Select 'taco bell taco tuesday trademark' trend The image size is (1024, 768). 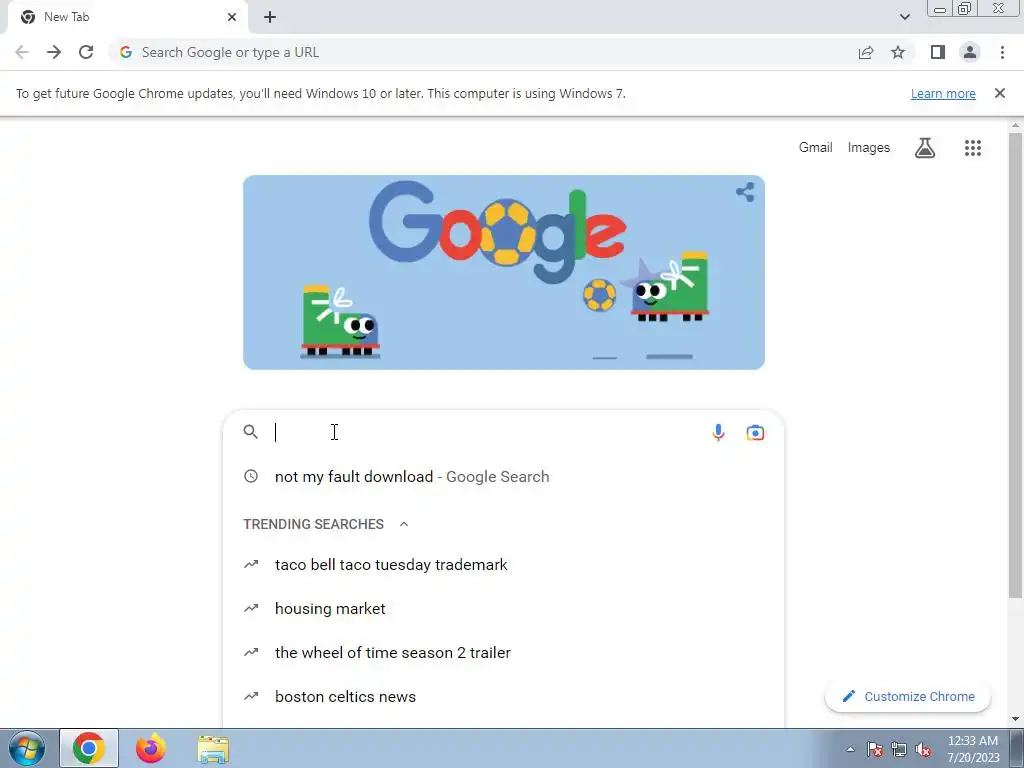click(x=503, y=565)
